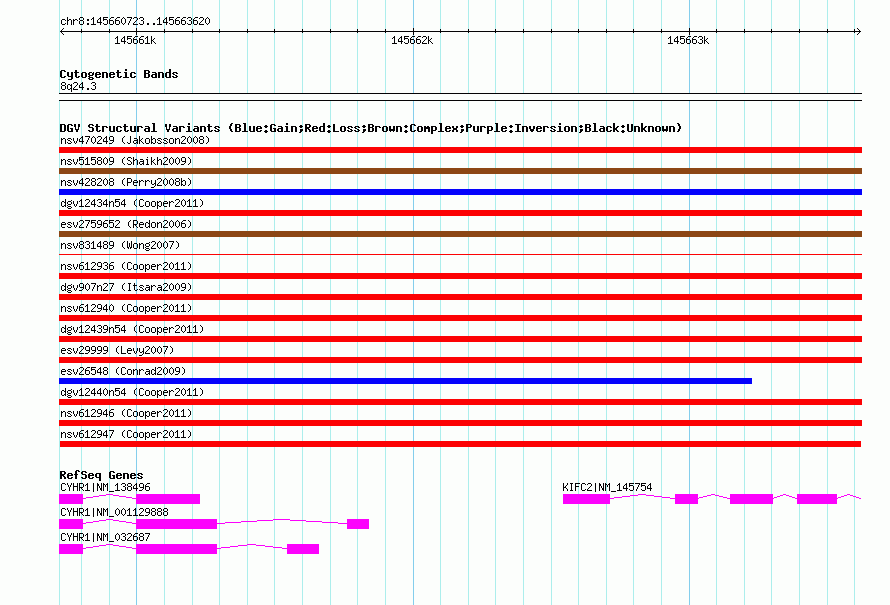
Task: Click the red bar under dgv12434n54
Action: pyautogui.click(x=460, y=213)
